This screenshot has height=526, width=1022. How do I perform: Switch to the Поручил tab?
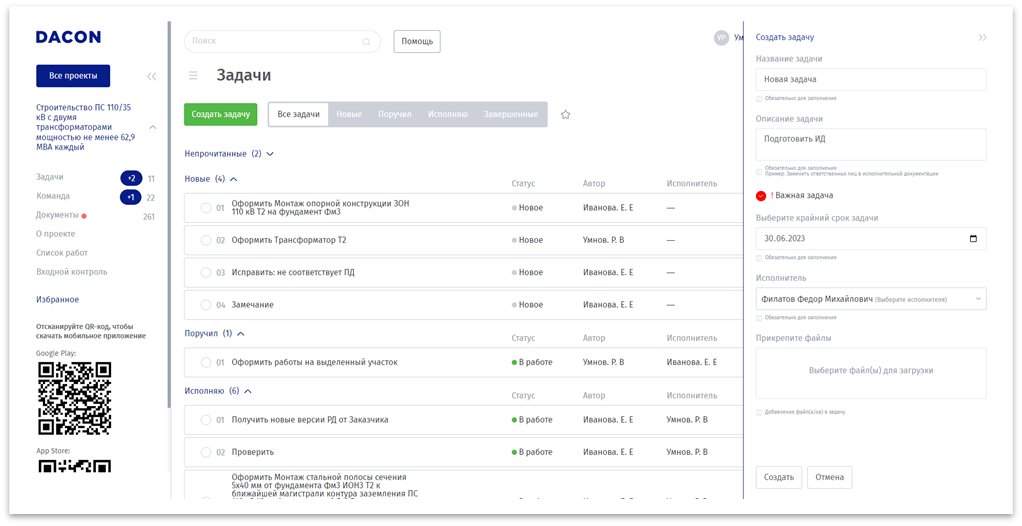(394, 115)
